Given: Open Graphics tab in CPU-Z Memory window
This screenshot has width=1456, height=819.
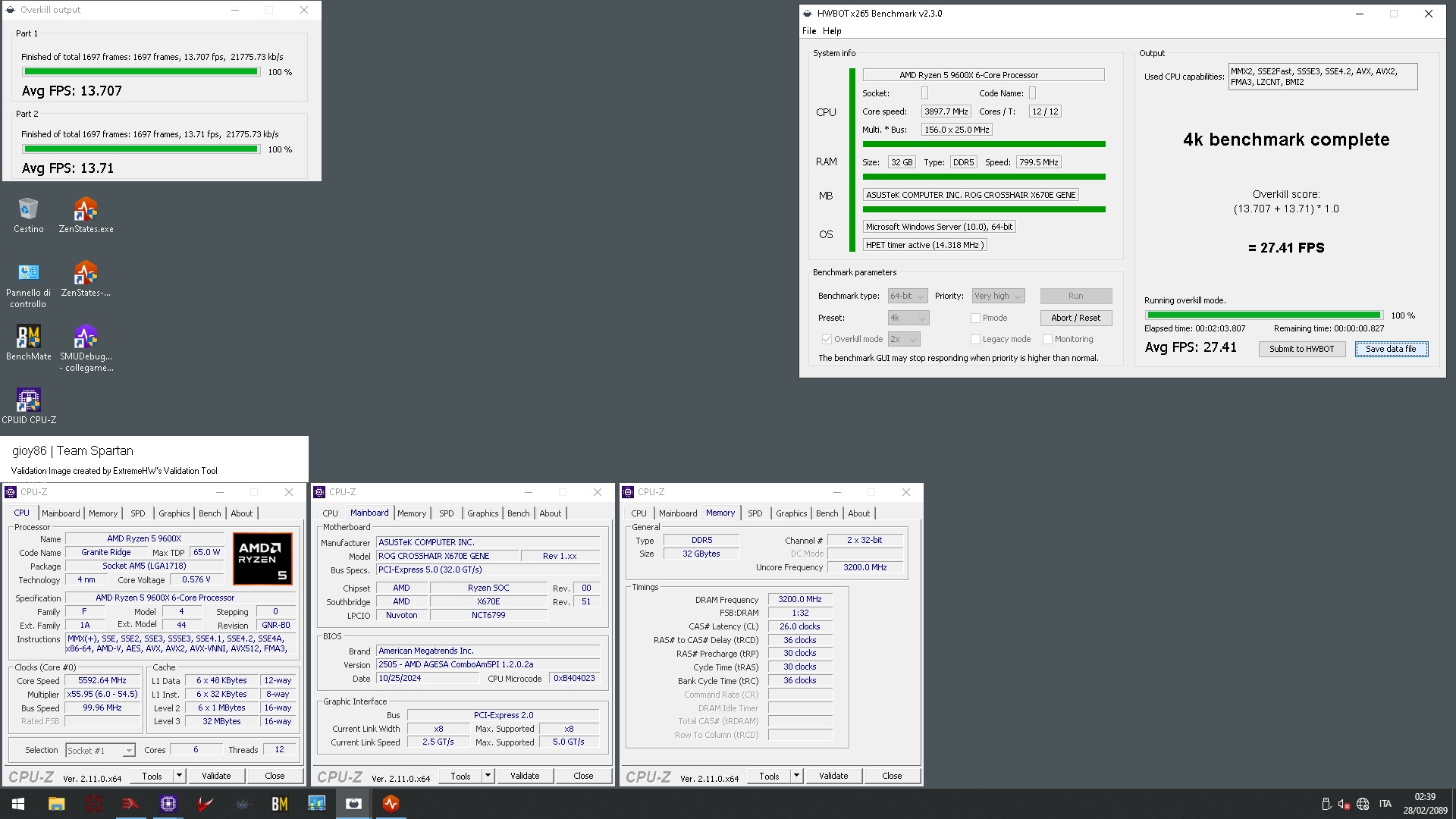Looking at the screenshot, I should [791, 513].
